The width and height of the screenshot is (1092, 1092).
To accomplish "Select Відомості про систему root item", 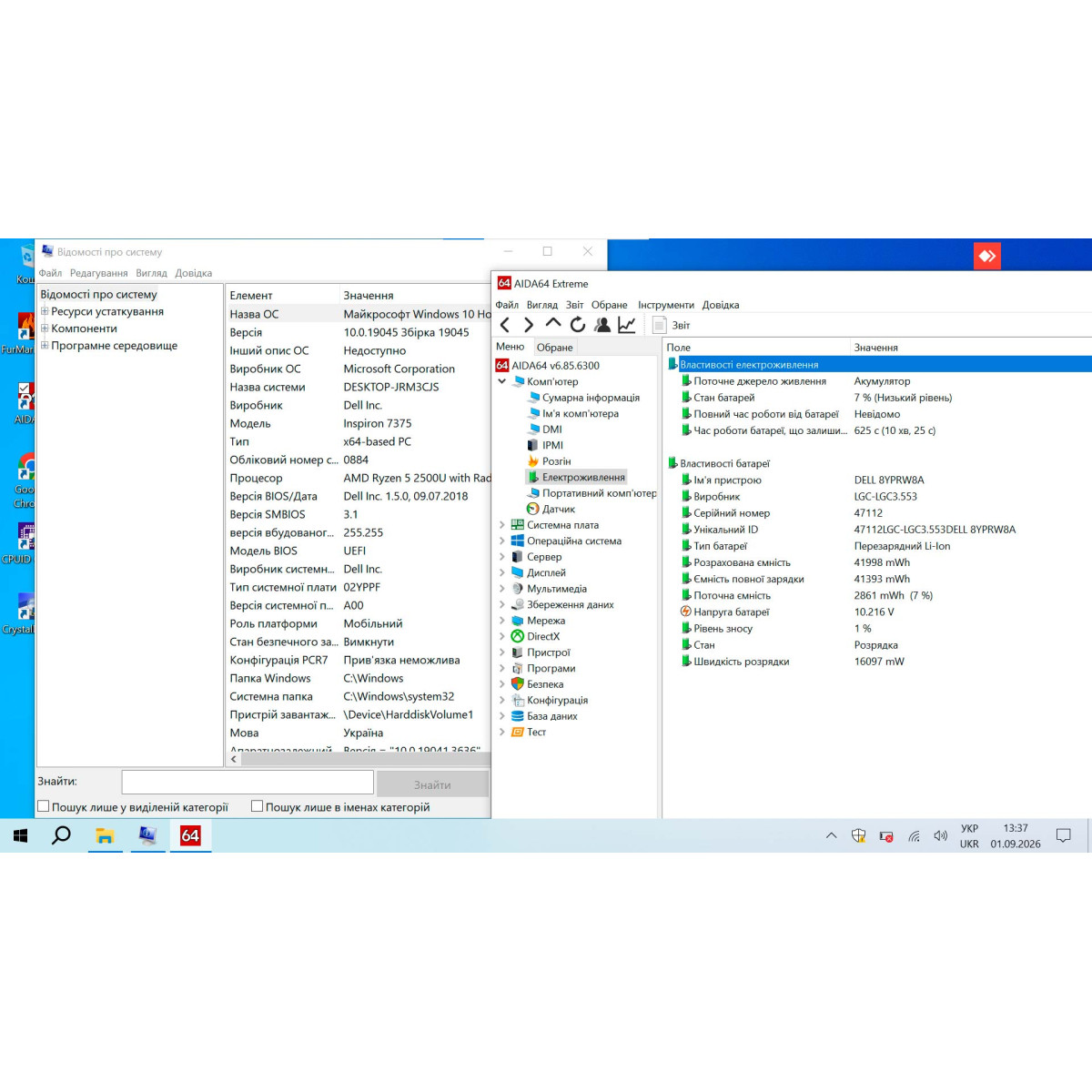I will 98,294.
